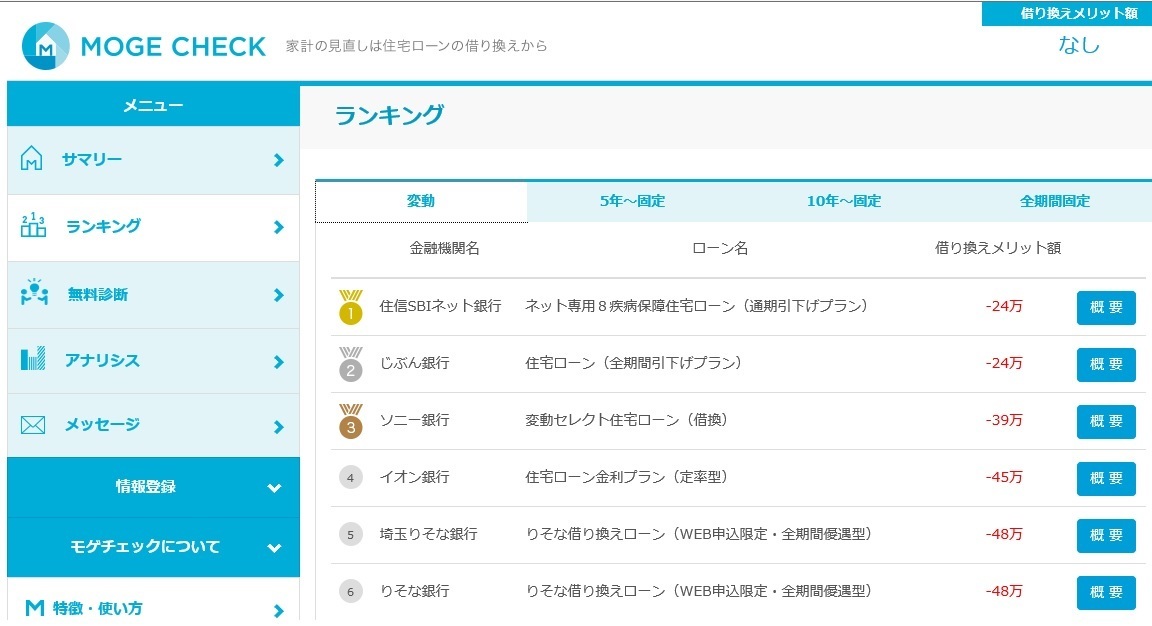Viewport: 1152px width, 626px height.
Task: Click bank name 埼玉りそな銀行
Action: [428, 534]
